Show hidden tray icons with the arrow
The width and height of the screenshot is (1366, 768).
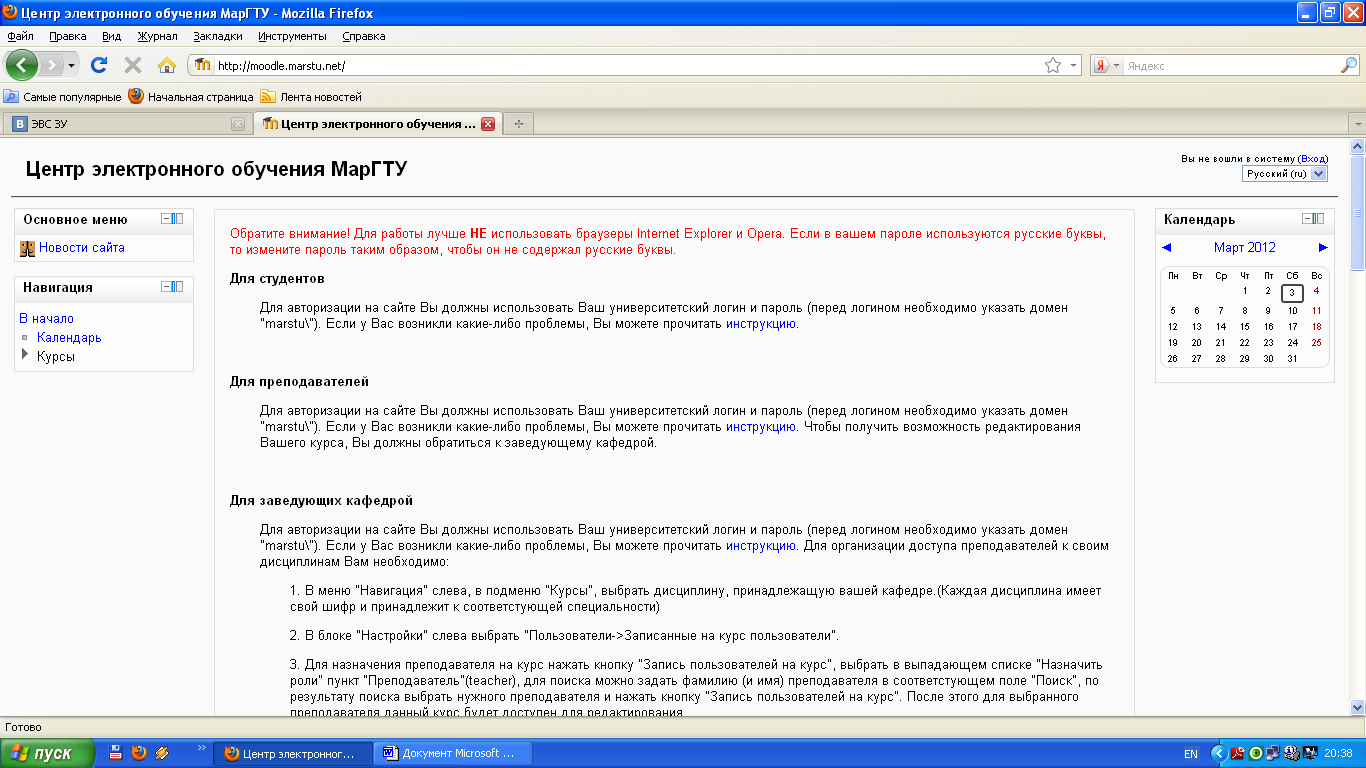1218,753
